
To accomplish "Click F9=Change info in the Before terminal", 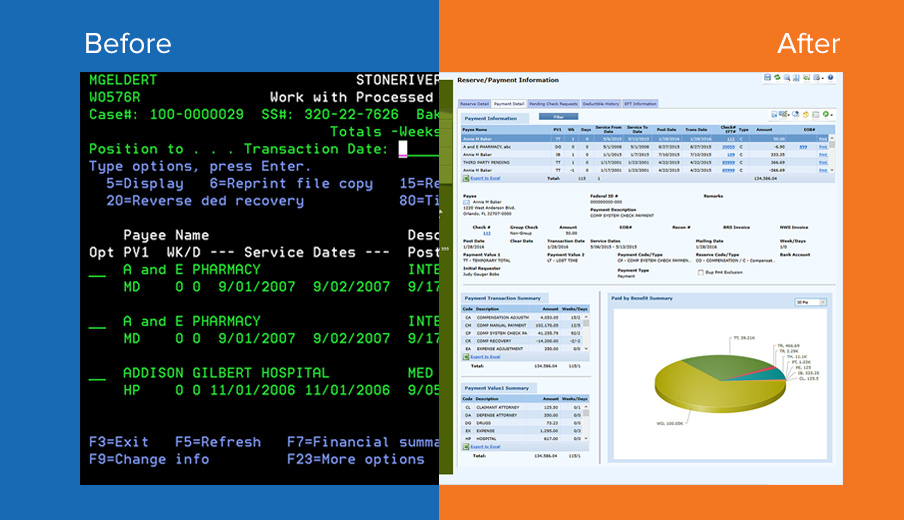I will [x=149, y=459].
